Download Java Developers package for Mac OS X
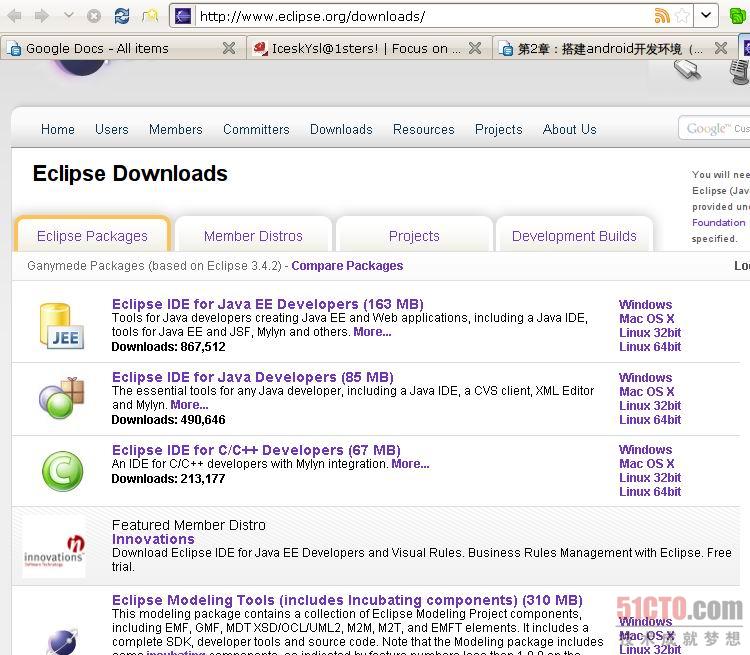The image size is (750, 655). click(x=647, y=391)
